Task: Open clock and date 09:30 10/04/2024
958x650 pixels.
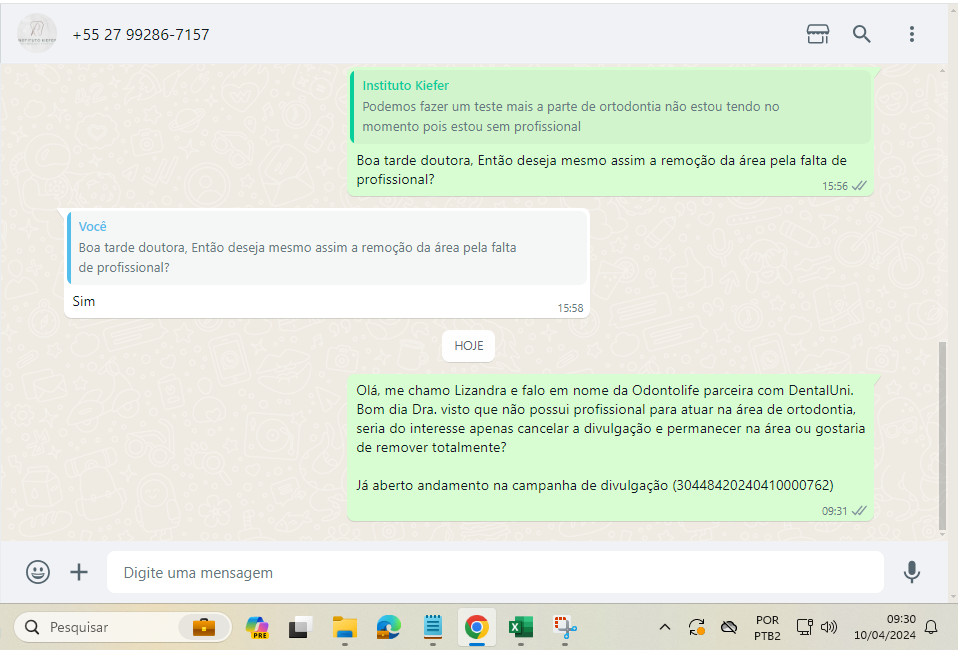Action: click(885, 627)
